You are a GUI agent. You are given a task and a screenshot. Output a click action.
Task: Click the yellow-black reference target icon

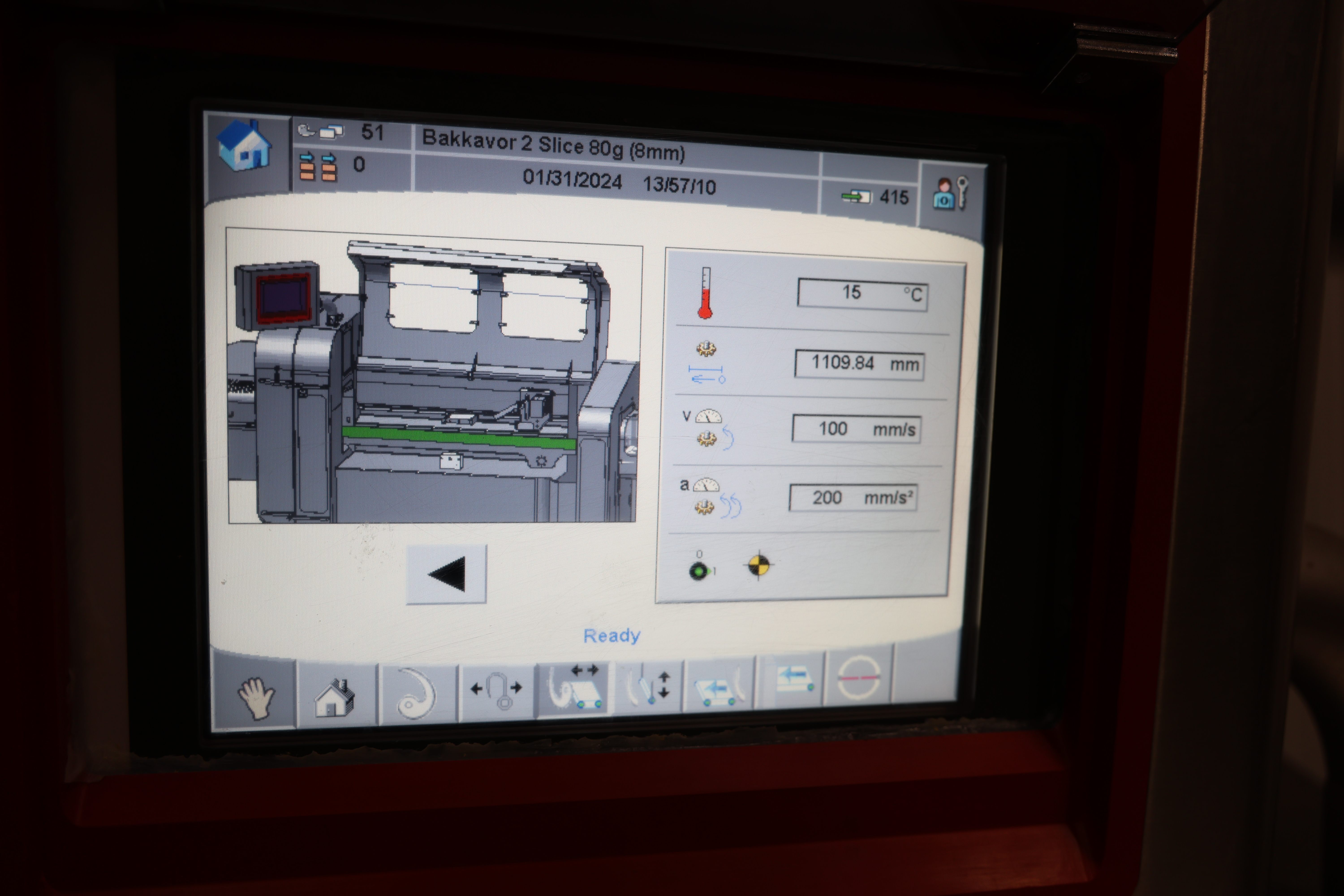(x=759, y=565)
